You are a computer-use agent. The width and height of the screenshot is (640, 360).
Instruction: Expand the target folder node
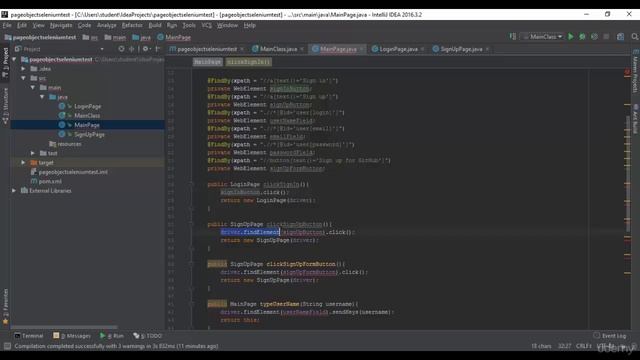pos(24,162)
